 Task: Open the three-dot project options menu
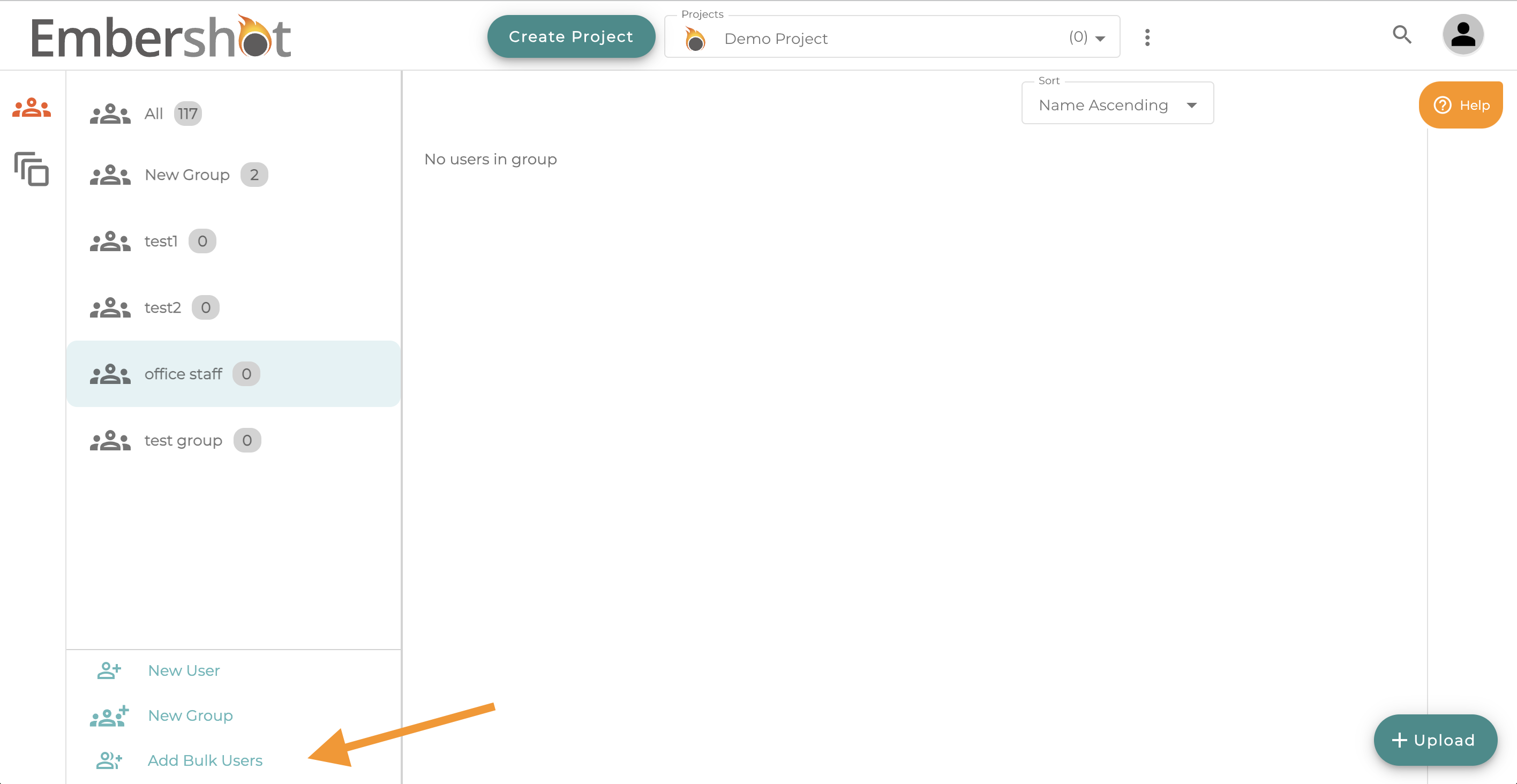click(1146, 37)
